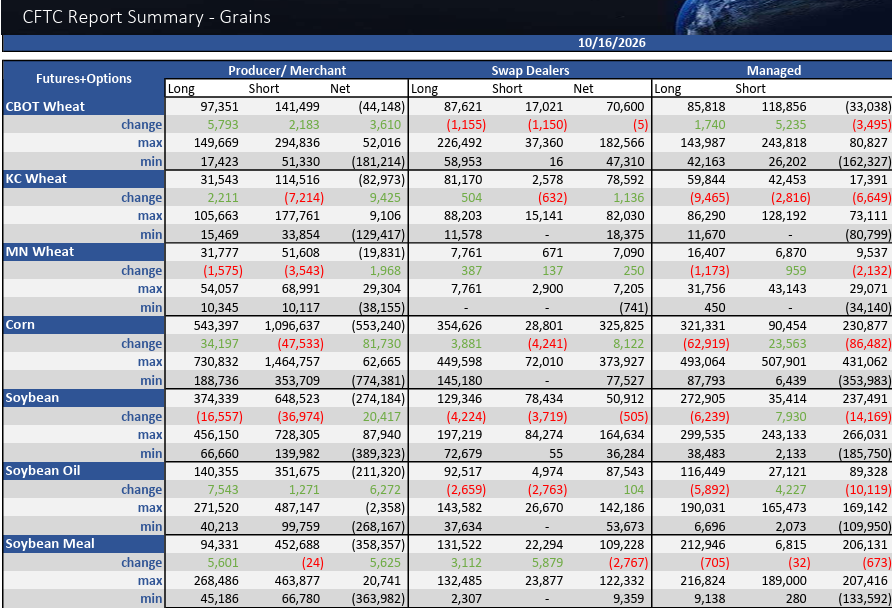Click the Swap Dealers column group header
This screenshot has height=608, width=892.
[530, 71]
